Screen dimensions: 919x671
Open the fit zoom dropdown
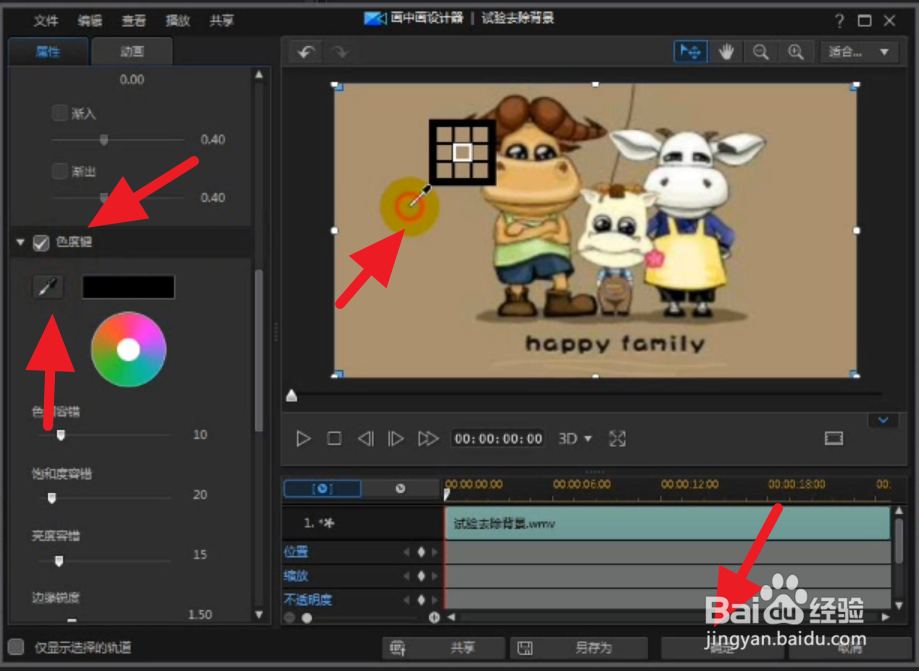point(858,52)
